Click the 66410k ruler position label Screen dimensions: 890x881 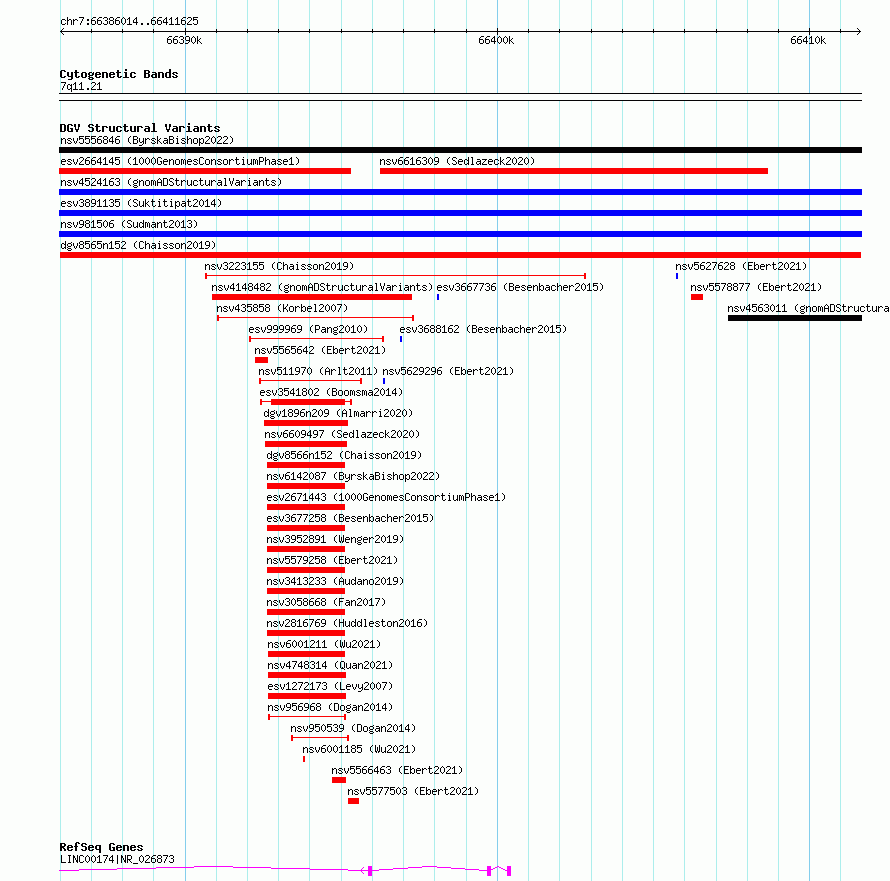click(x=808, y=40)
